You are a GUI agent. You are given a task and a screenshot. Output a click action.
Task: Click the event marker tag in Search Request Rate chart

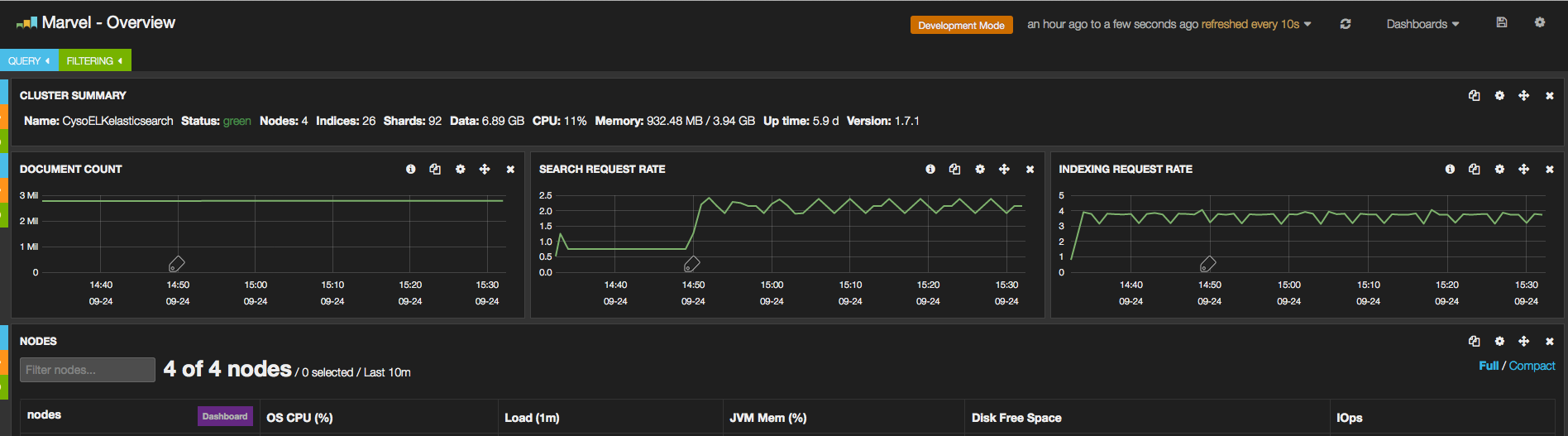691,264
